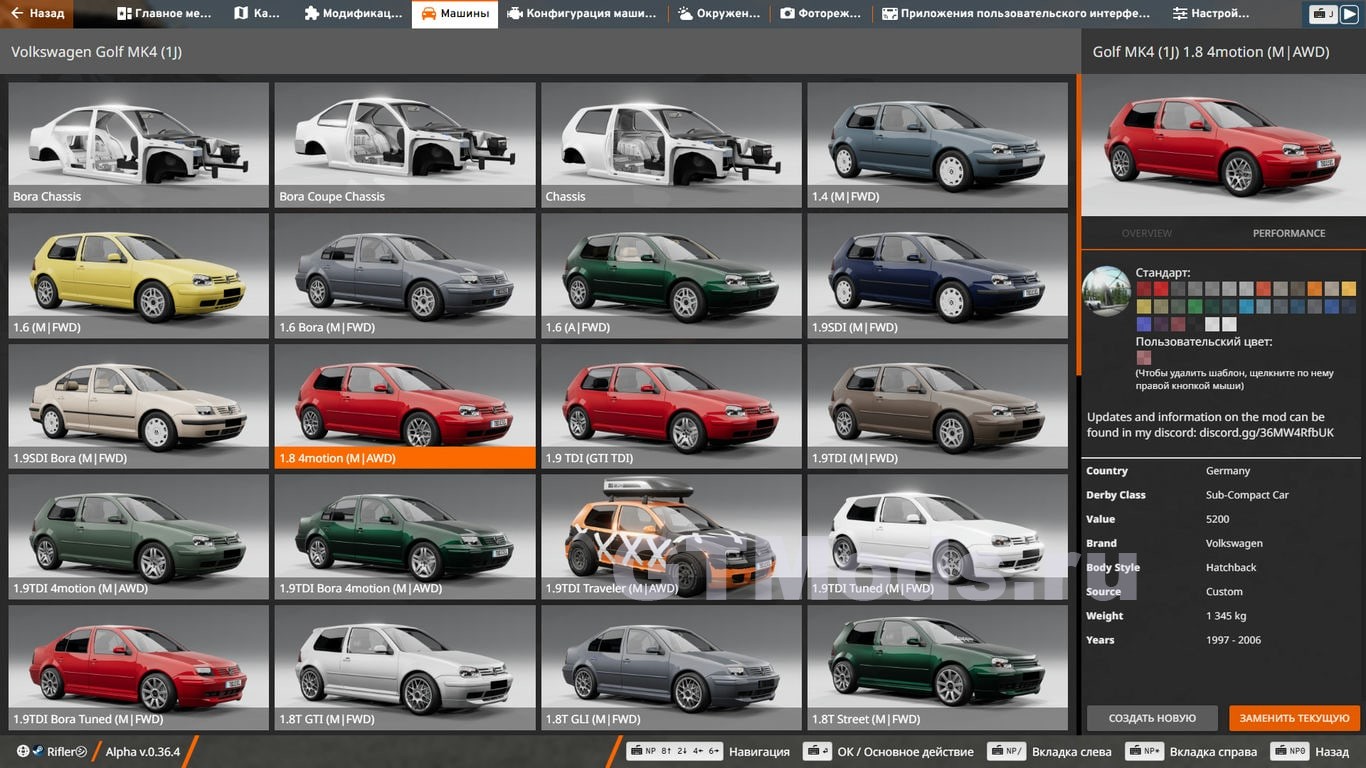Choose the 1.6 (A|FWD) green car
1366x768 pixels.
(x=671, y=276)
